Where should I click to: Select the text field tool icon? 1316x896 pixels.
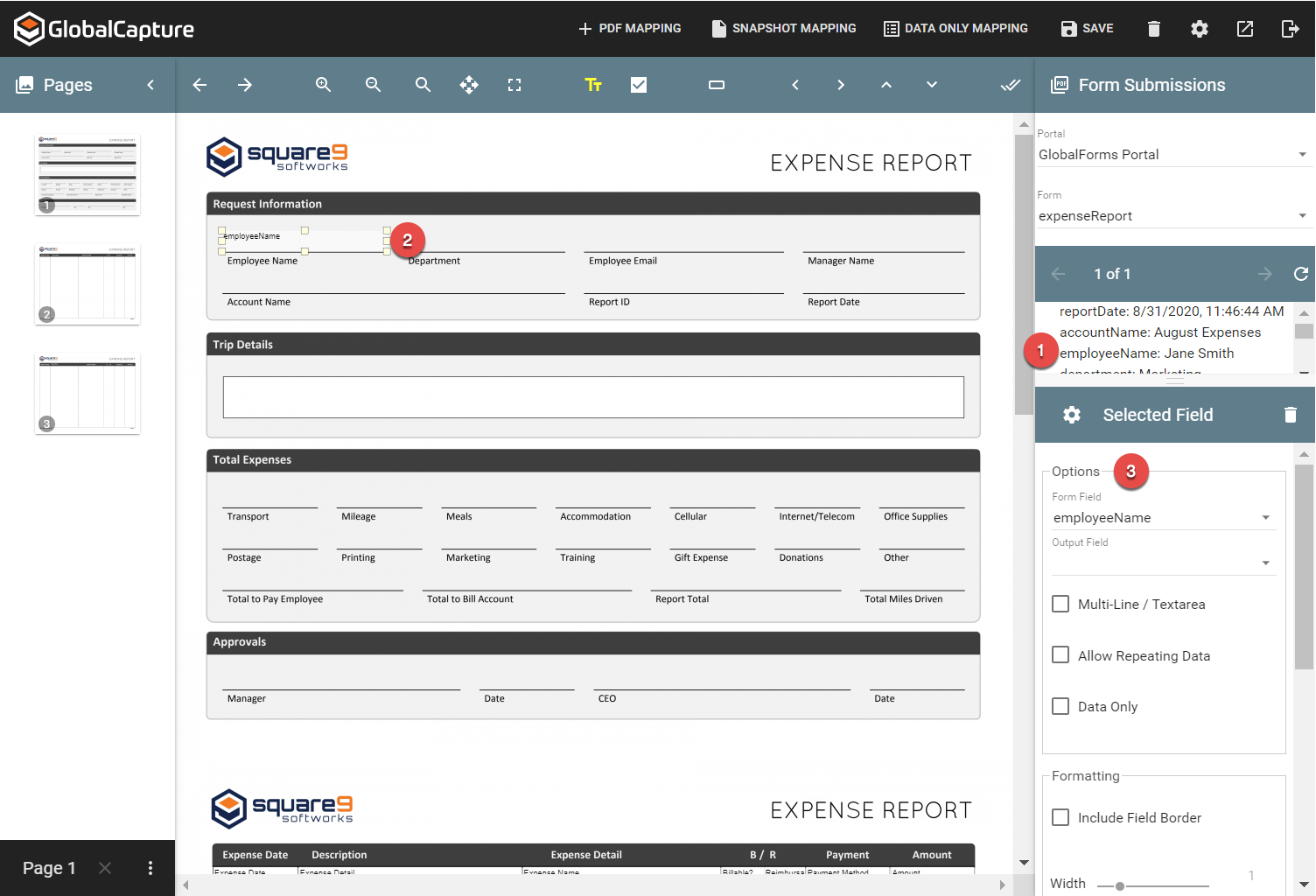[593, 85]
